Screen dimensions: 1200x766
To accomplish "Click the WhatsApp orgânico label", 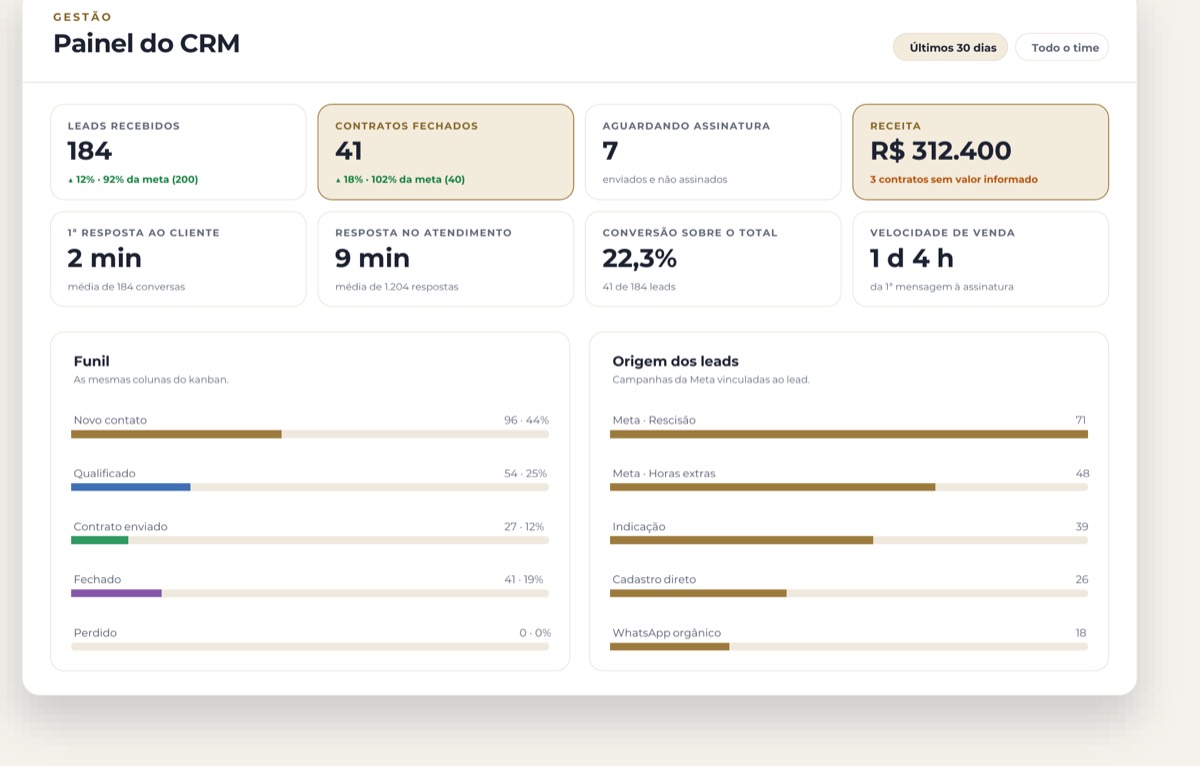I will pos(666,633).
